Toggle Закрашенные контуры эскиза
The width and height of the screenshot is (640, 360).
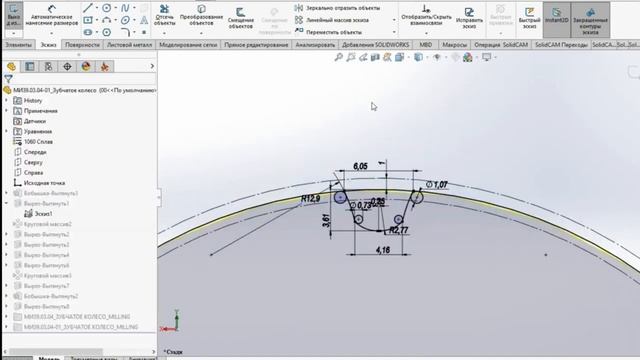point(590,20)
